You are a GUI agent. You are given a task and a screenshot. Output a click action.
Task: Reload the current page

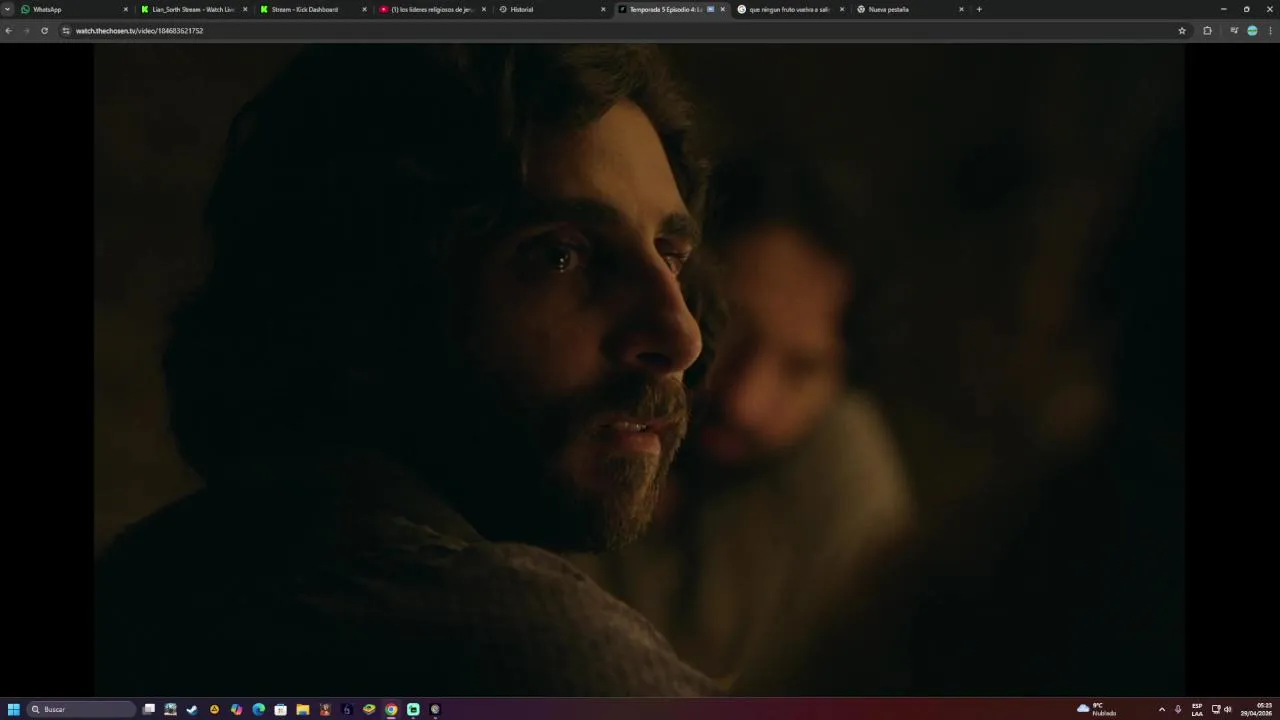pos(44,31)
